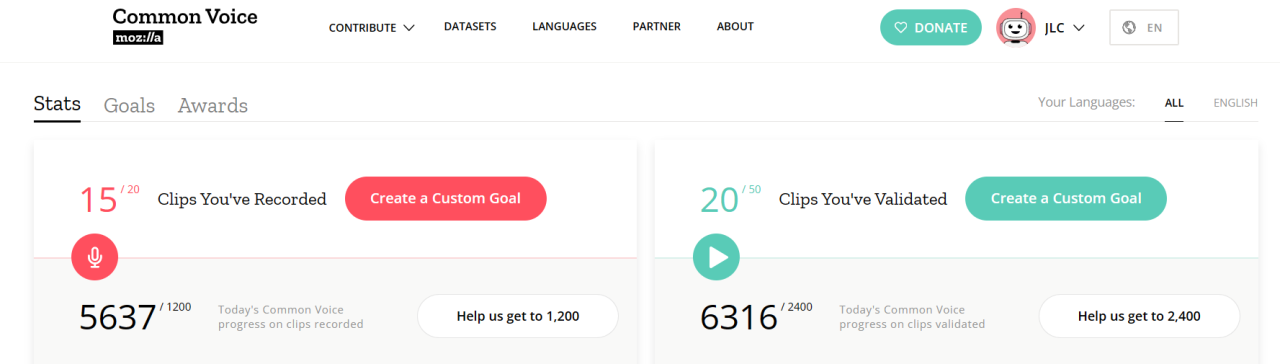Click Help us get to 1,200

pos(518,316)
